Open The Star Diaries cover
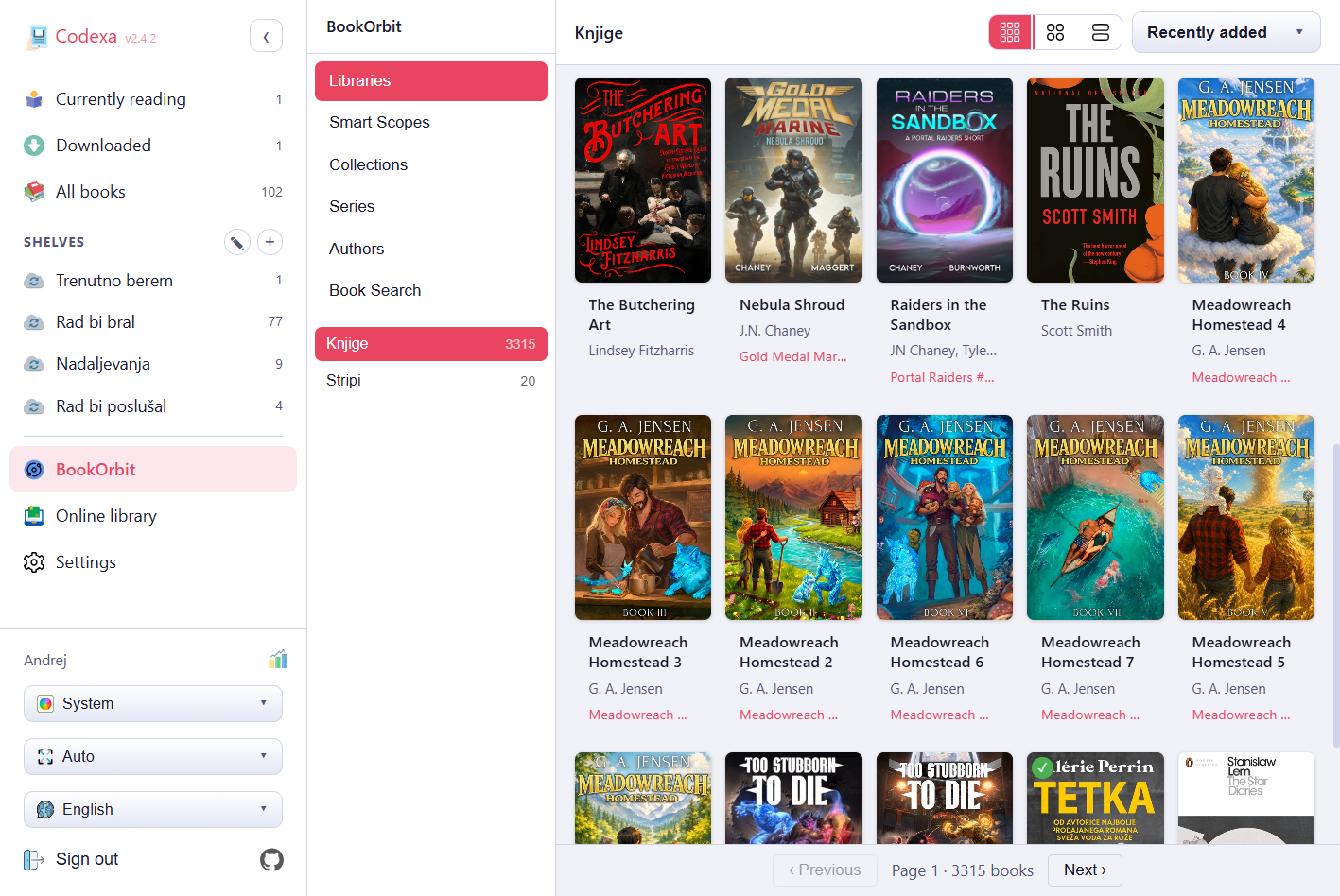The width and height of the screenshot is (1340, 896). (x=1246, y=798)
